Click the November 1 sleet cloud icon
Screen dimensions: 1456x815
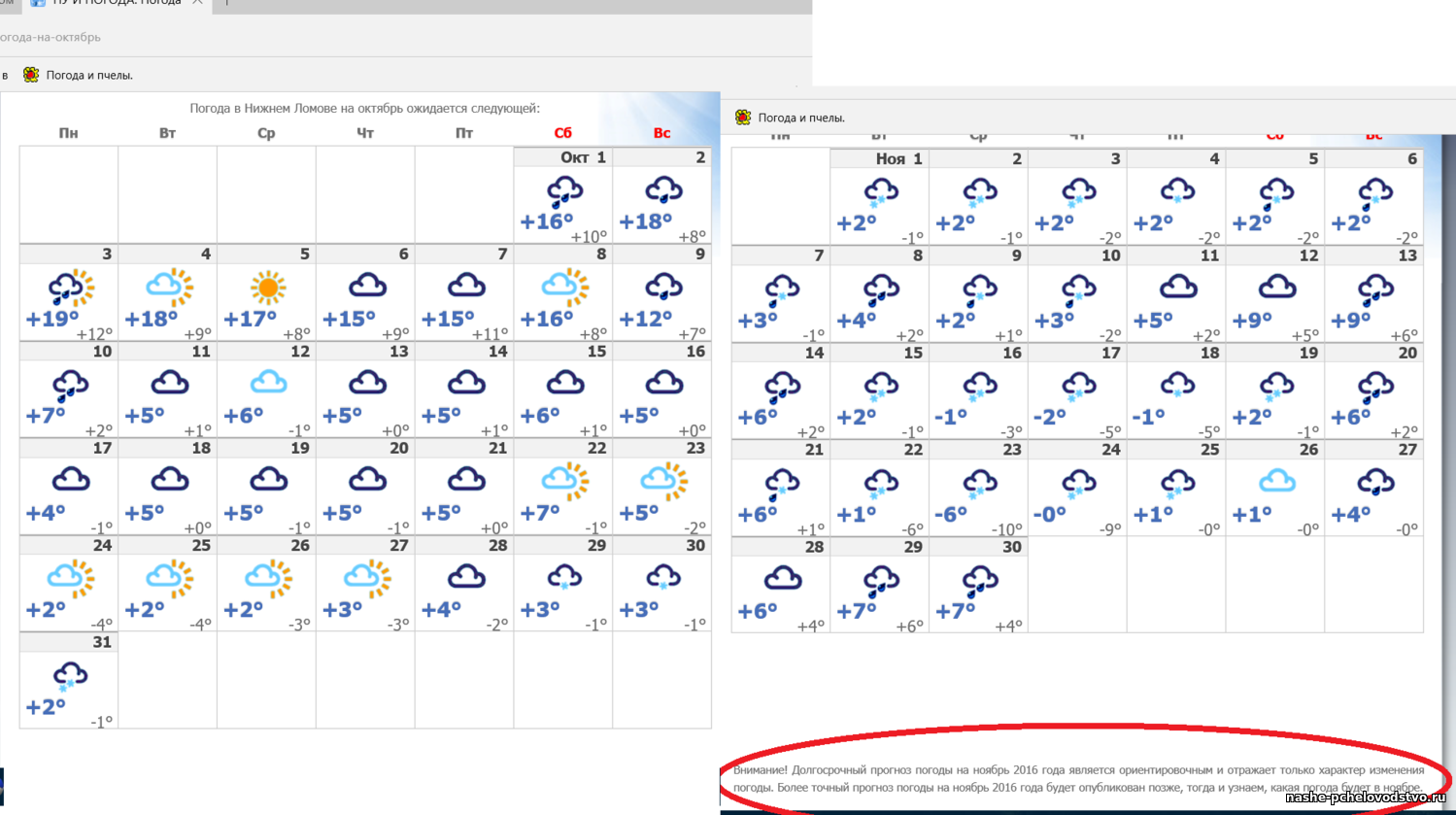pyautogui.click(x=882, y=193)
